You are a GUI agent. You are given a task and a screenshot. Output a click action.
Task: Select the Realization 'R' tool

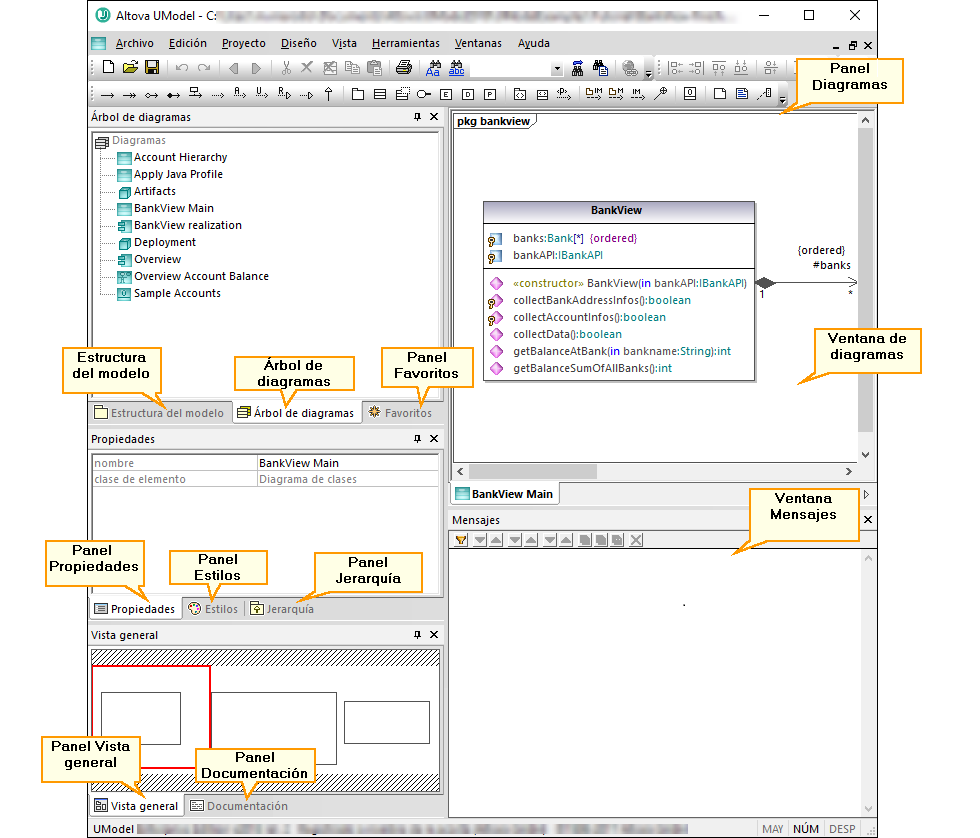[284, 94]
